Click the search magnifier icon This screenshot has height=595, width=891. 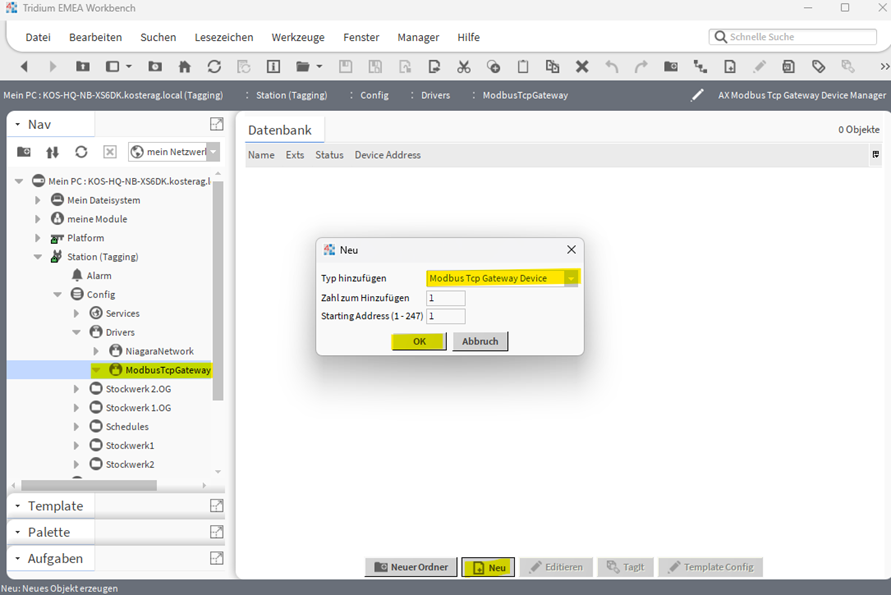coord(721,37)
